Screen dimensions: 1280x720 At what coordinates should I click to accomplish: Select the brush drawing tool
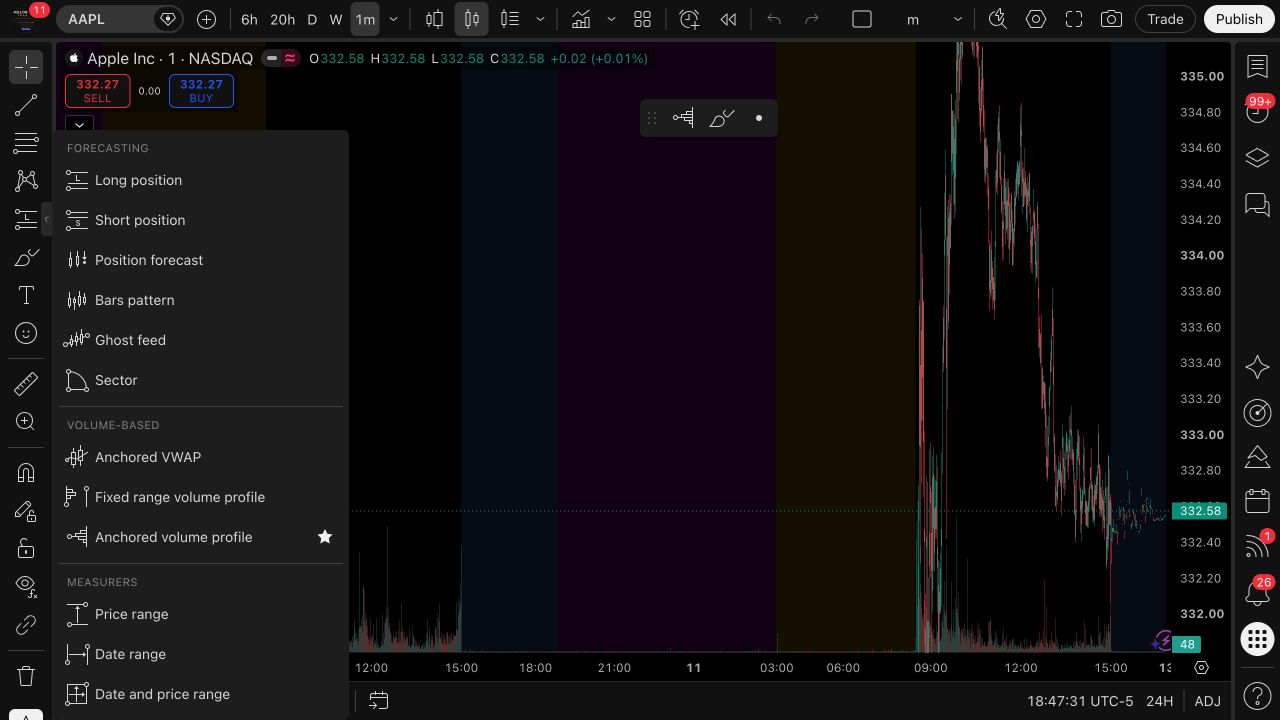pos(26,257)
